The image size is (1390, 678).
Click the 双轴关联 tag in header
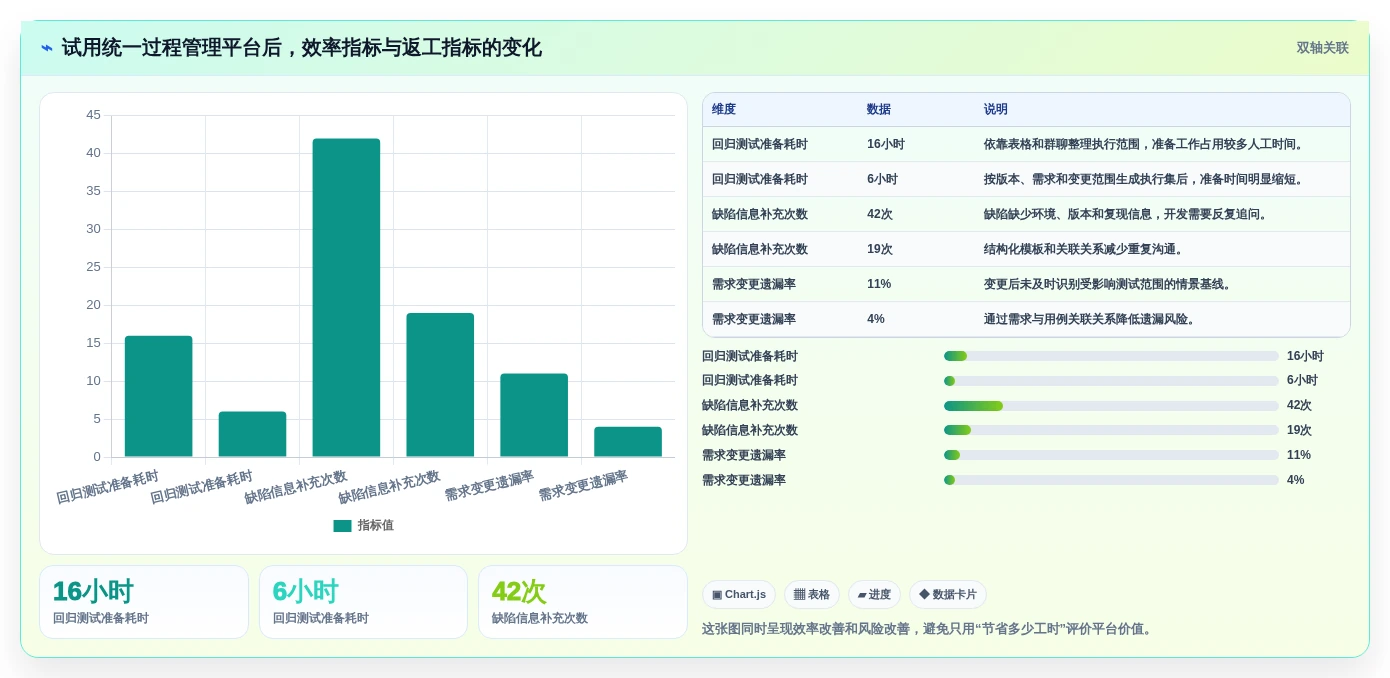1322,48
